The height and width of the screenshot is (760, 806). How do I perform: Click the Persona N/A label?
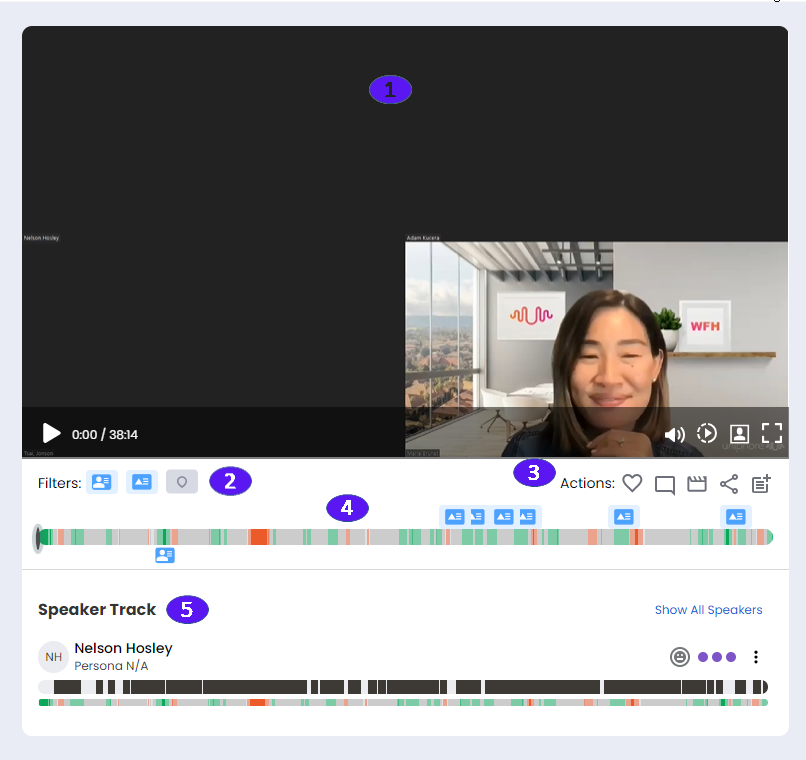coord(111,666)
